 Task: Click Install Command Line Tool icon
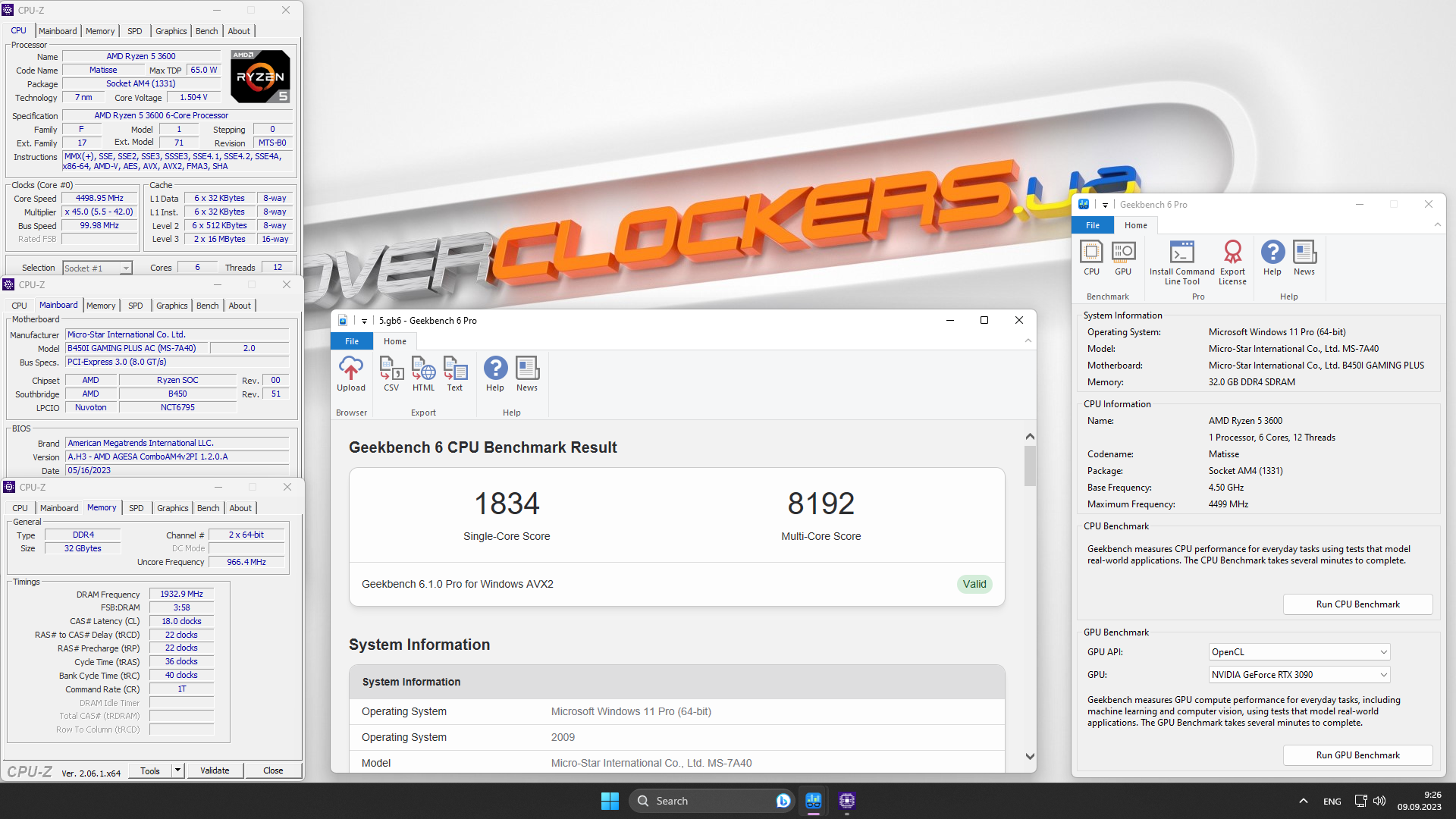coord(1181,262)
